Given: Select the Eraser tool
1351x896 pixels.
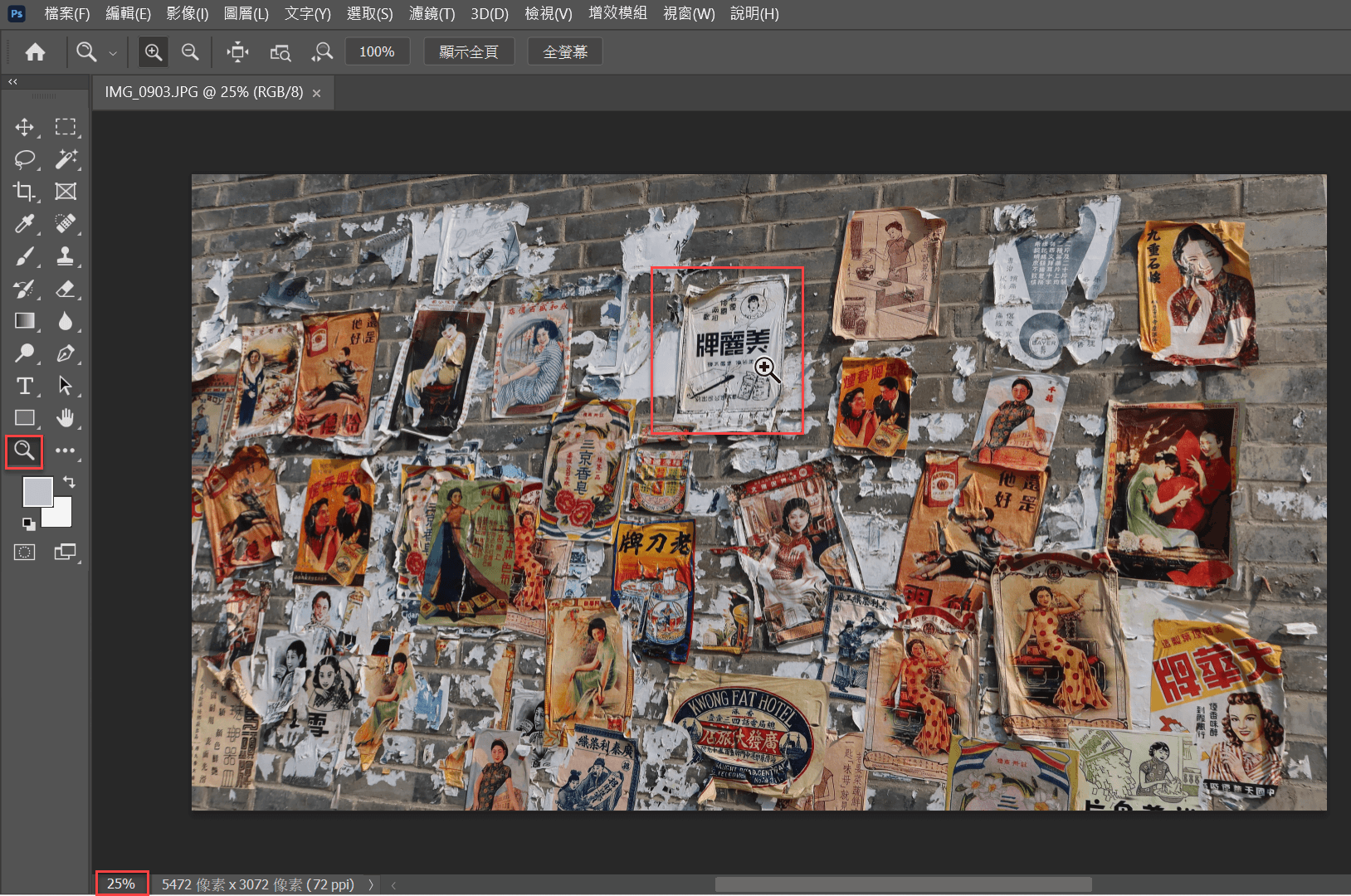Looking at the screenshot, I should coord(66,289).
